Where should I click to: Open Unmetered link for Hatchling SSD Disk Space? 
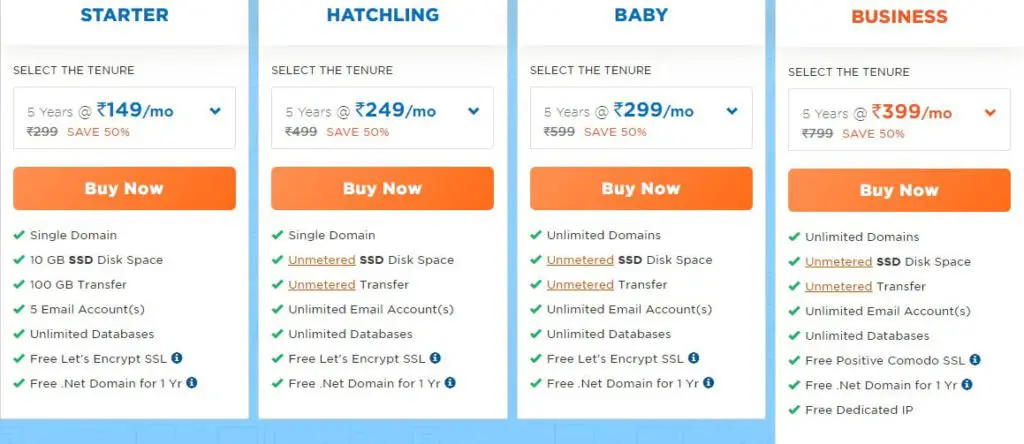tap(322, 260)
